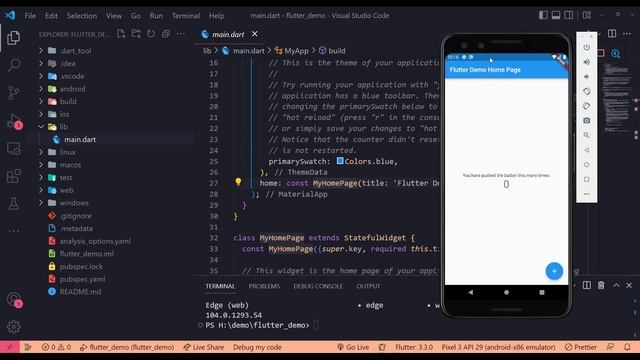Open the Run and Debug view
This screenshot has height=360, width=640.
click(14, 121)
